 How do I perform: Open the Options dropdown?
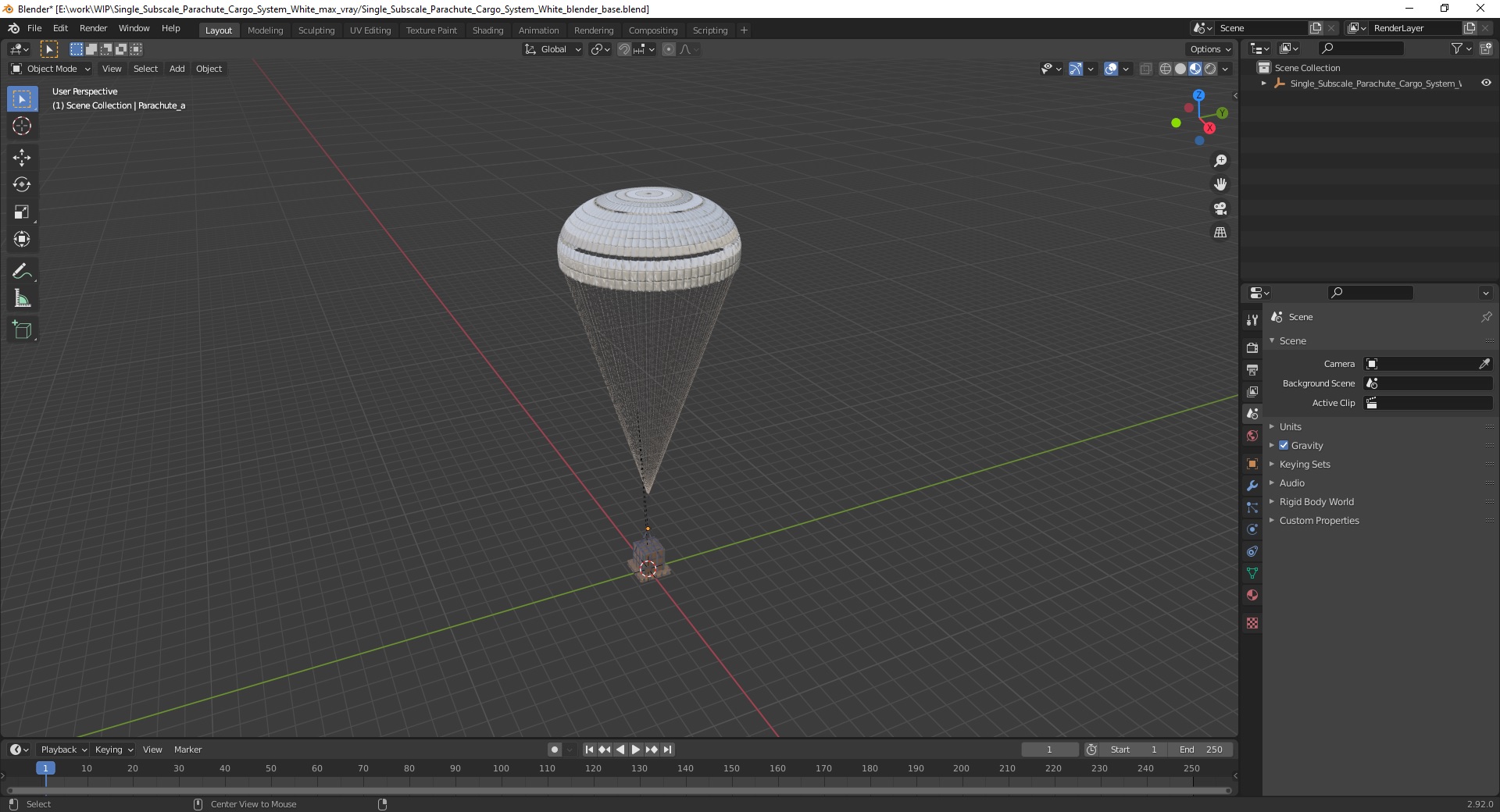click(1210, 49)
